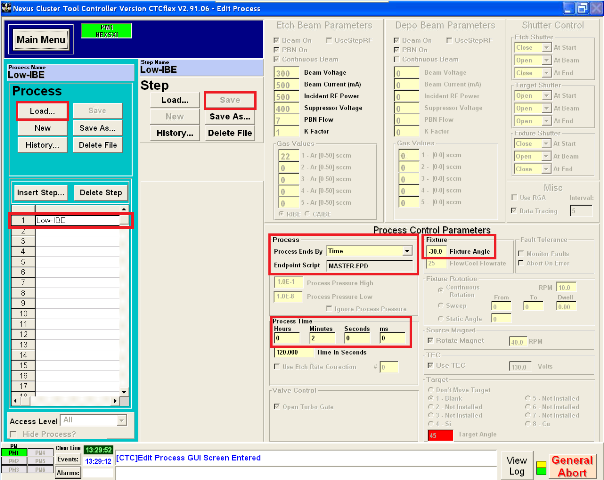Click Insert Step button

(x=41, y=192)
